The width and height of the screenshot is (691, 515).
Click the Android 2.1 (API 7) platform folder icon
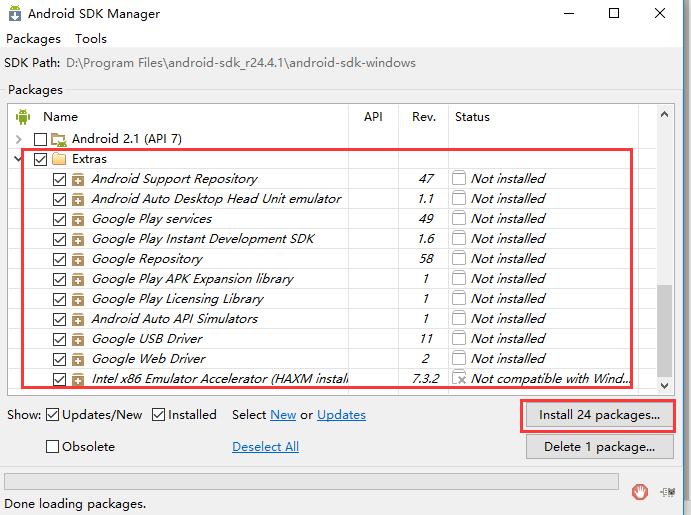59,140
